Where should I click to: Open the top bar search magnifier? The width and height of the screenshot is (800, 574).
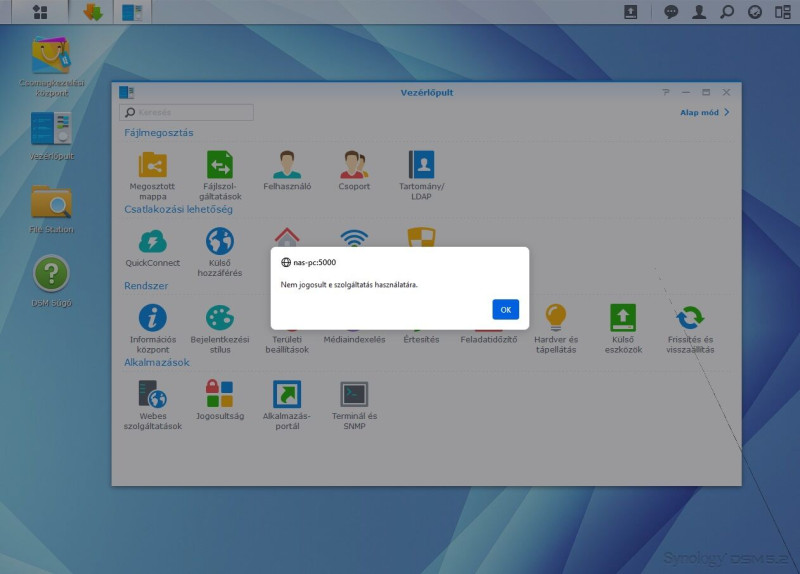(727, 12)
